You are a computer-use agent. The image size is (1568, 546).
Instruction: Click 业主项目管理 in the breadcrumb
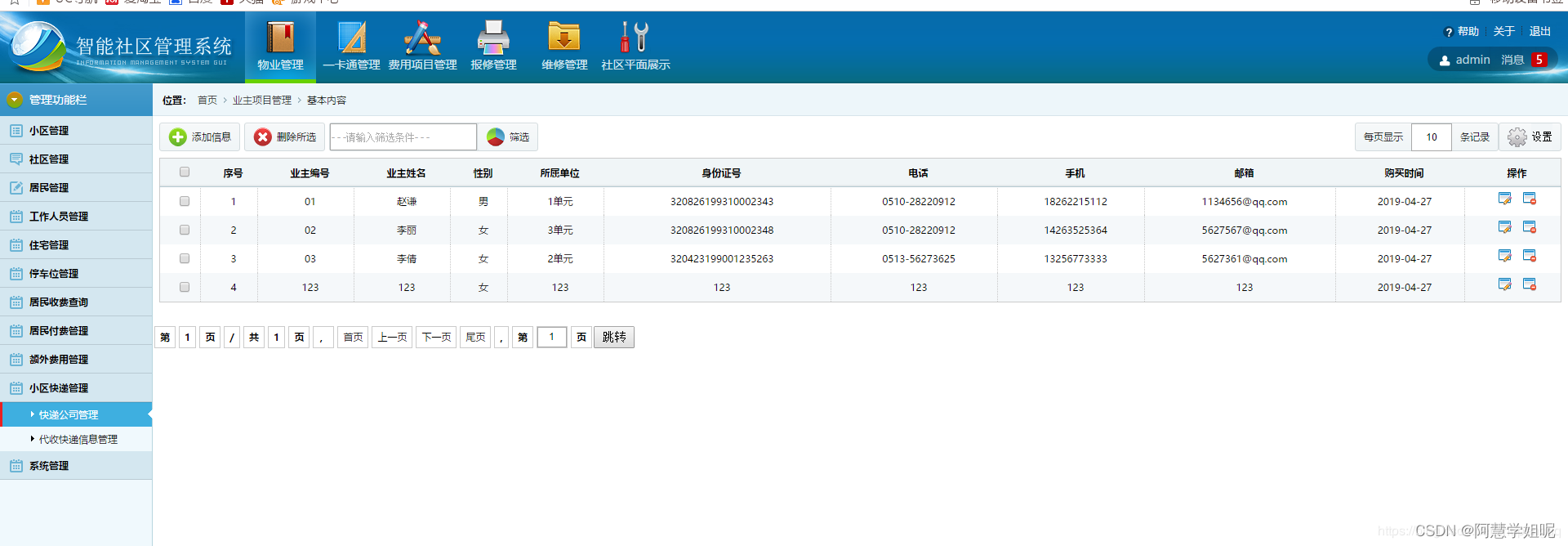pos(262,101)
